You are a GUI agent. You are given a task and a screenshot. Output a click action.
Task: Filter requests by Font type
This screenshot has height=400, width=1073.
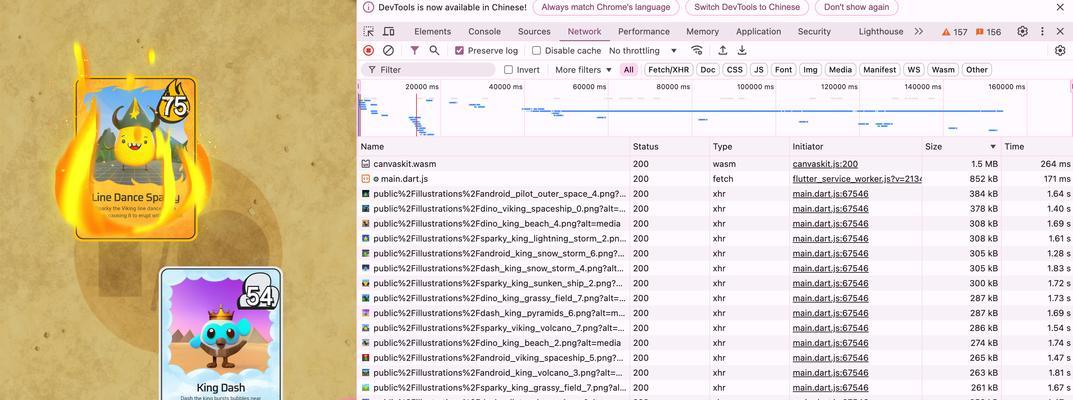click(784, 70)
